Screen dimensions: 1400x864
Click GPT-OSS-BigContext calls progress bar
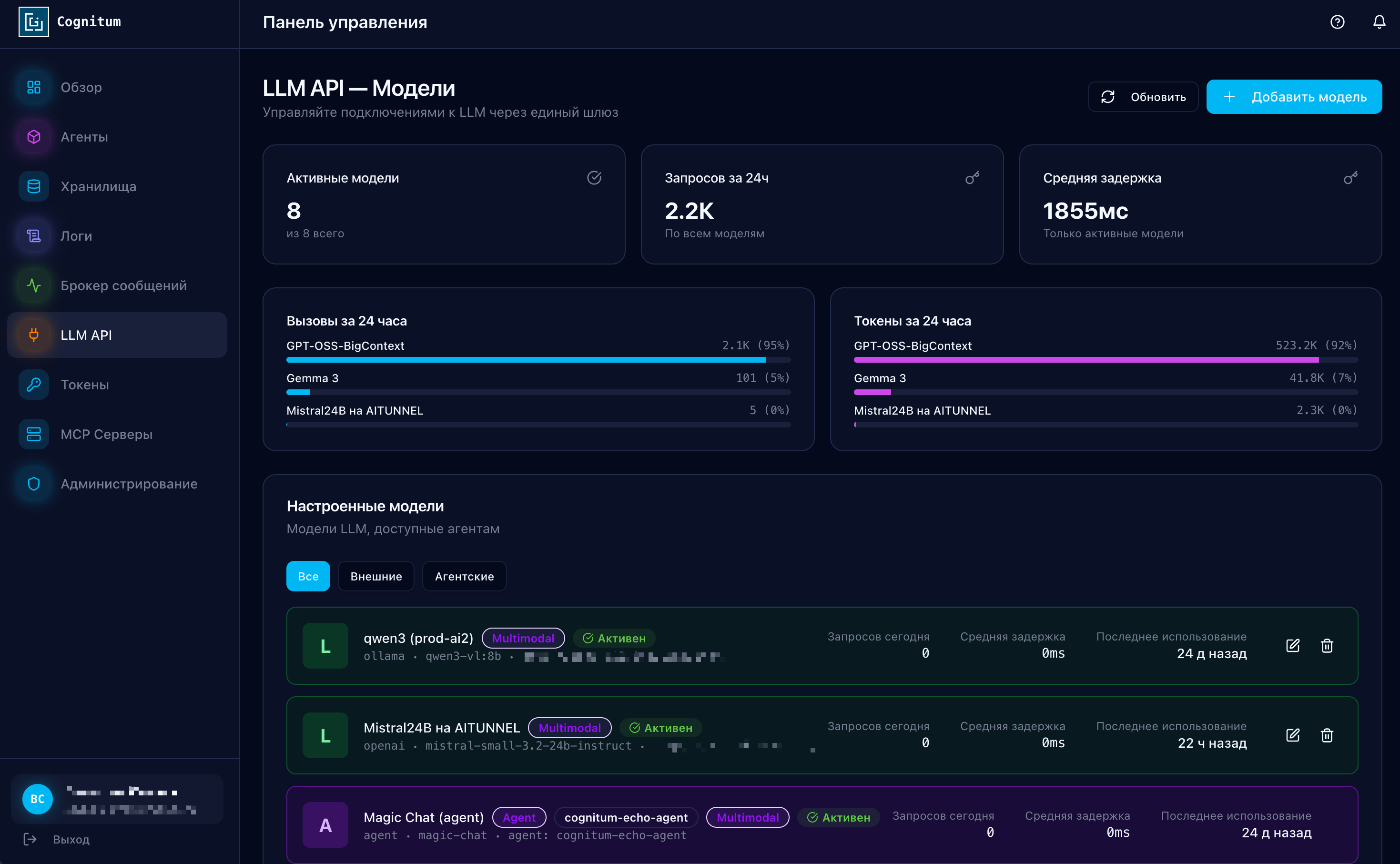coord(538,360)
